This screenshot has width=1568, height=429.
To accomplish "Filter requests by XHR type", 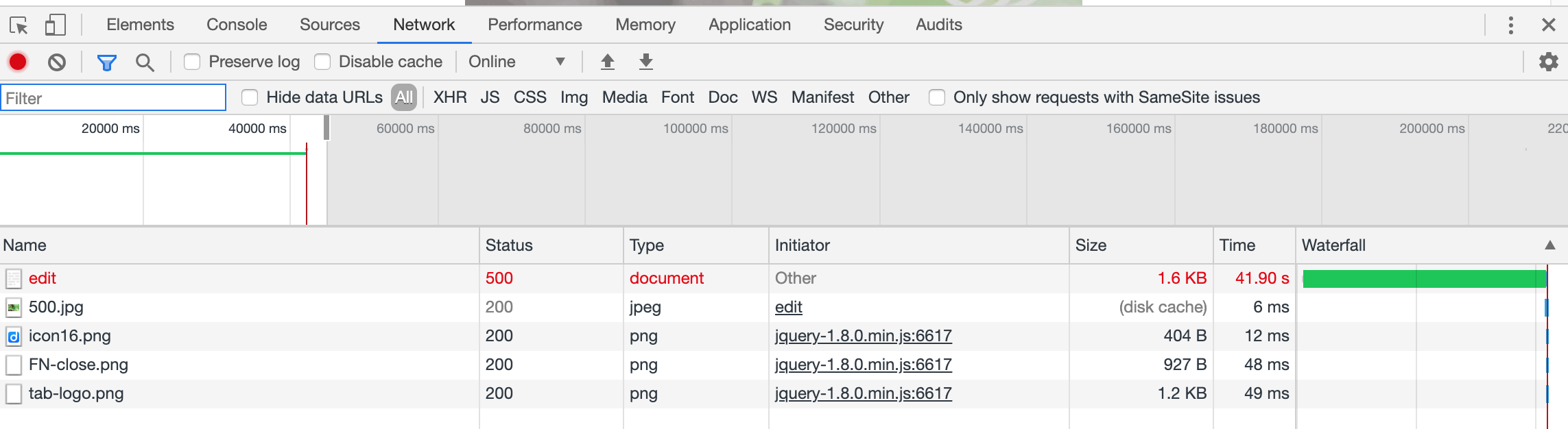I will tap(450, 97).
